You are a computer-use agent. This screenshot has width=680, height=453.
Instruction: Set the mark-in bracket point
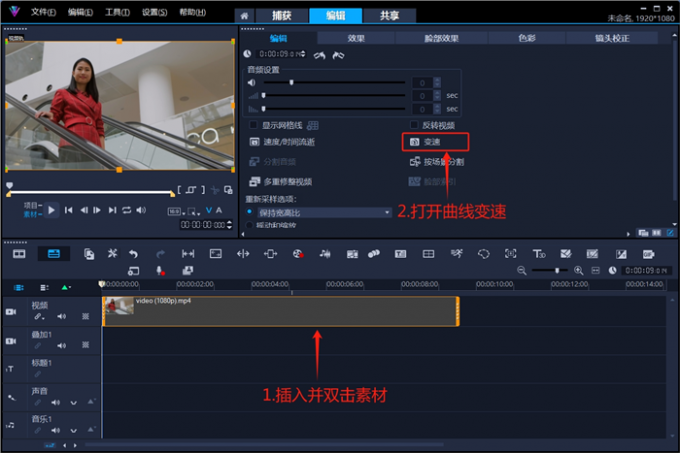(x=179, y=190)
